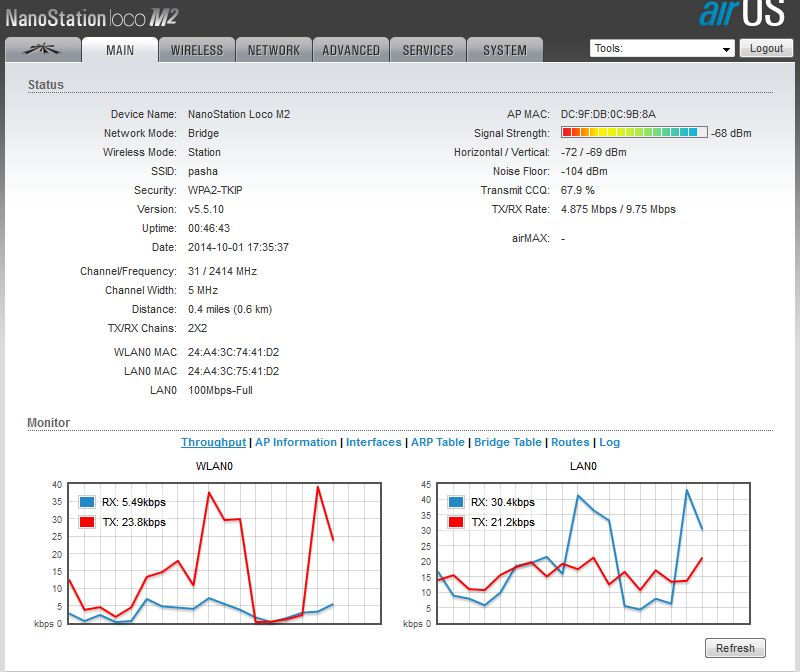
Task: Click the WLAN0 MAC value 24:A4:3C:74:41:D2
Action: tap(234, 352)
